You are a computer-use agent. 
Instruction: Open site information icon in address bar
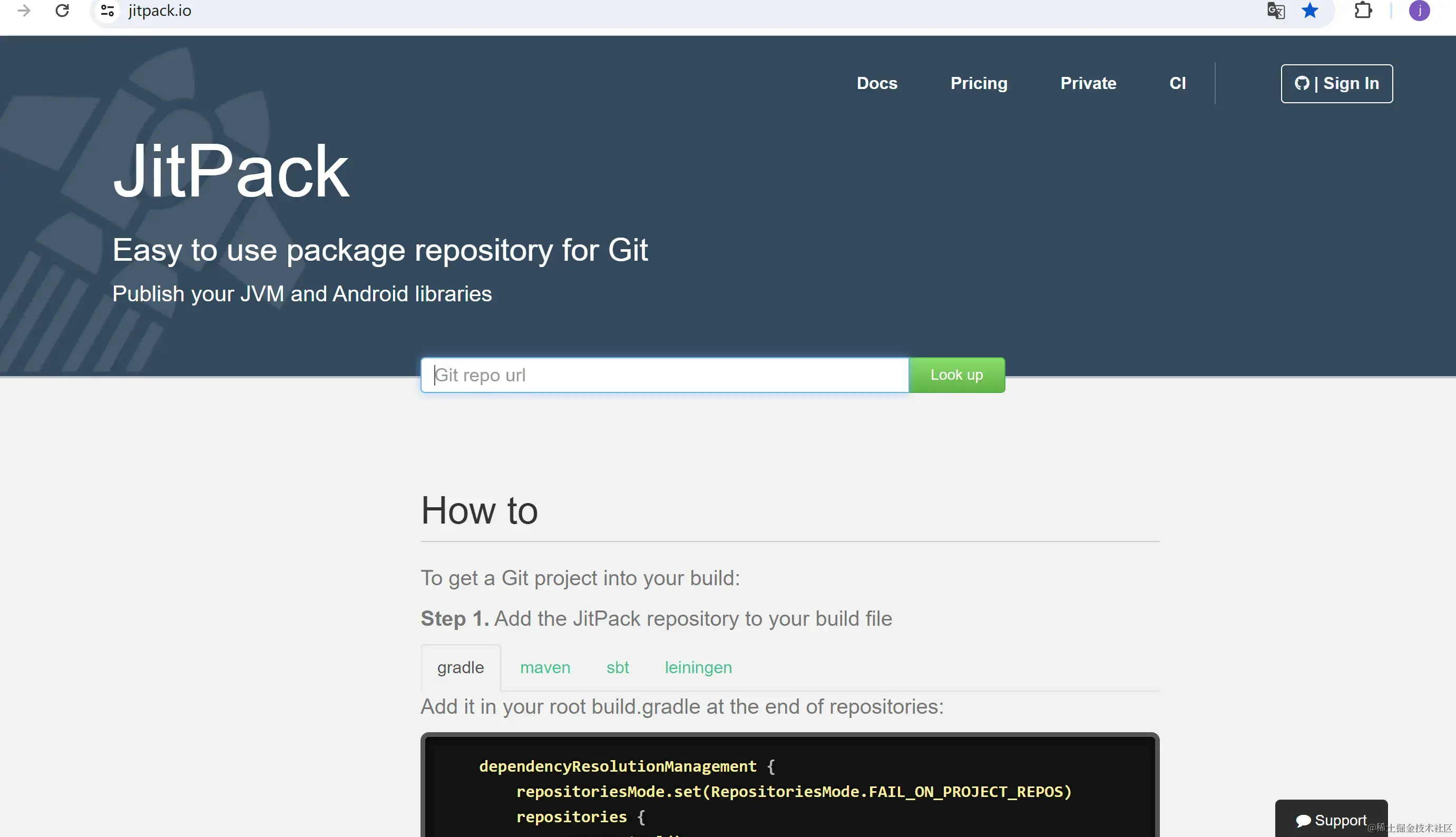(108, 11)
